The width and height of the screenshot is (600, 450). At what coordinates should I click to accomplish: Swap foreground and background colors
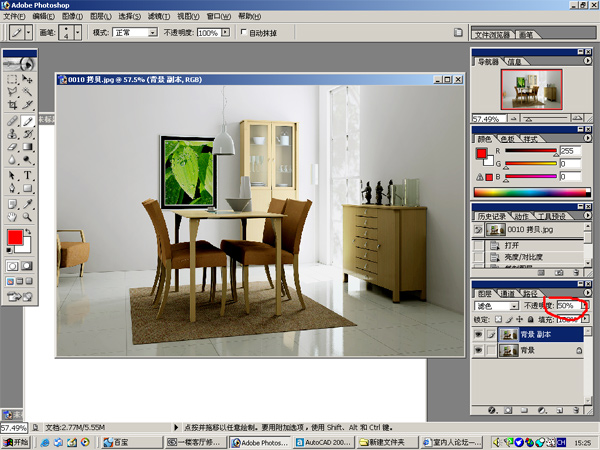pyautogui.click(x=28, y=232)
